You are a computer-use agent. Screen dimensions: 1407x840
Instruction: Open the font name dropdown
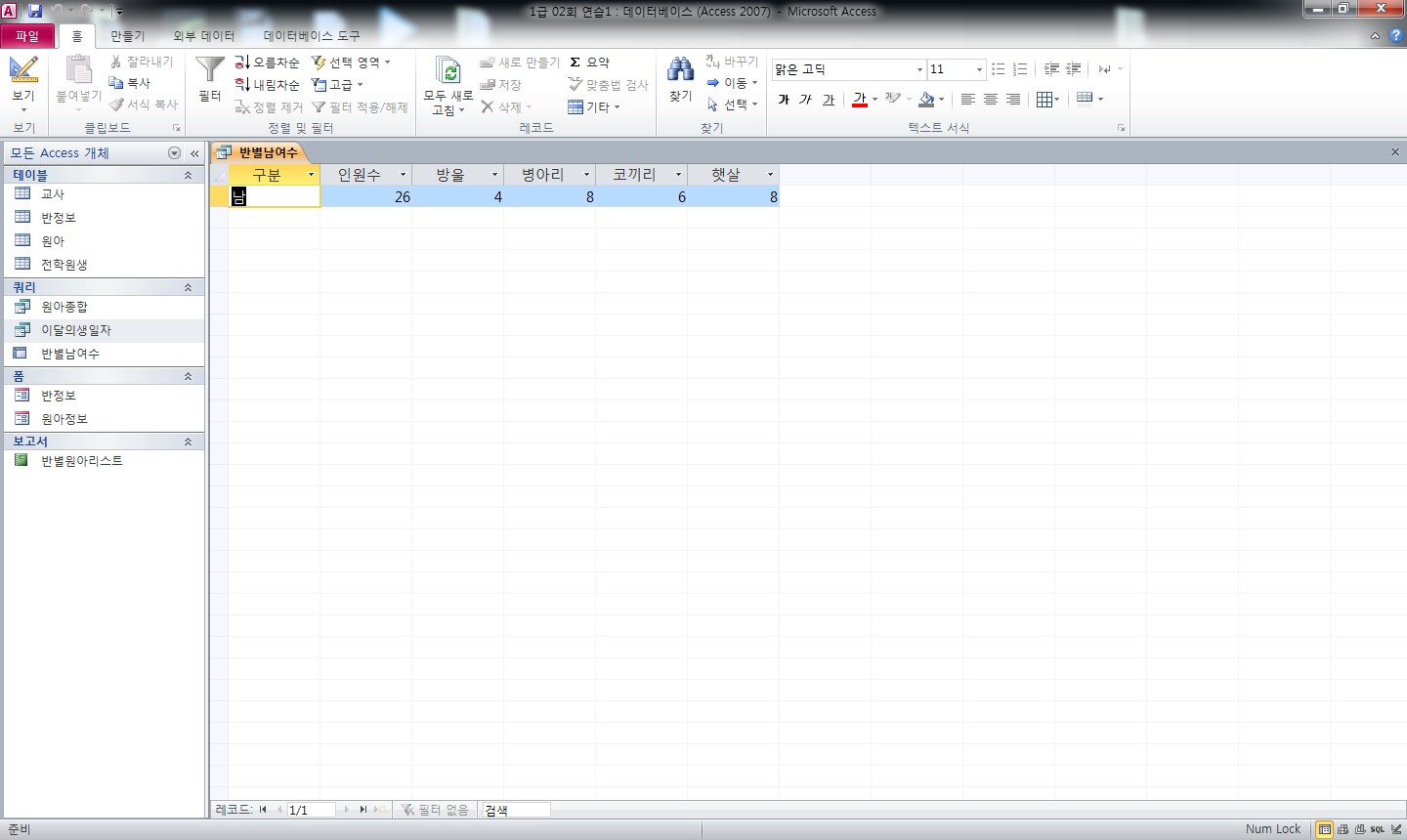coord(918,69)
